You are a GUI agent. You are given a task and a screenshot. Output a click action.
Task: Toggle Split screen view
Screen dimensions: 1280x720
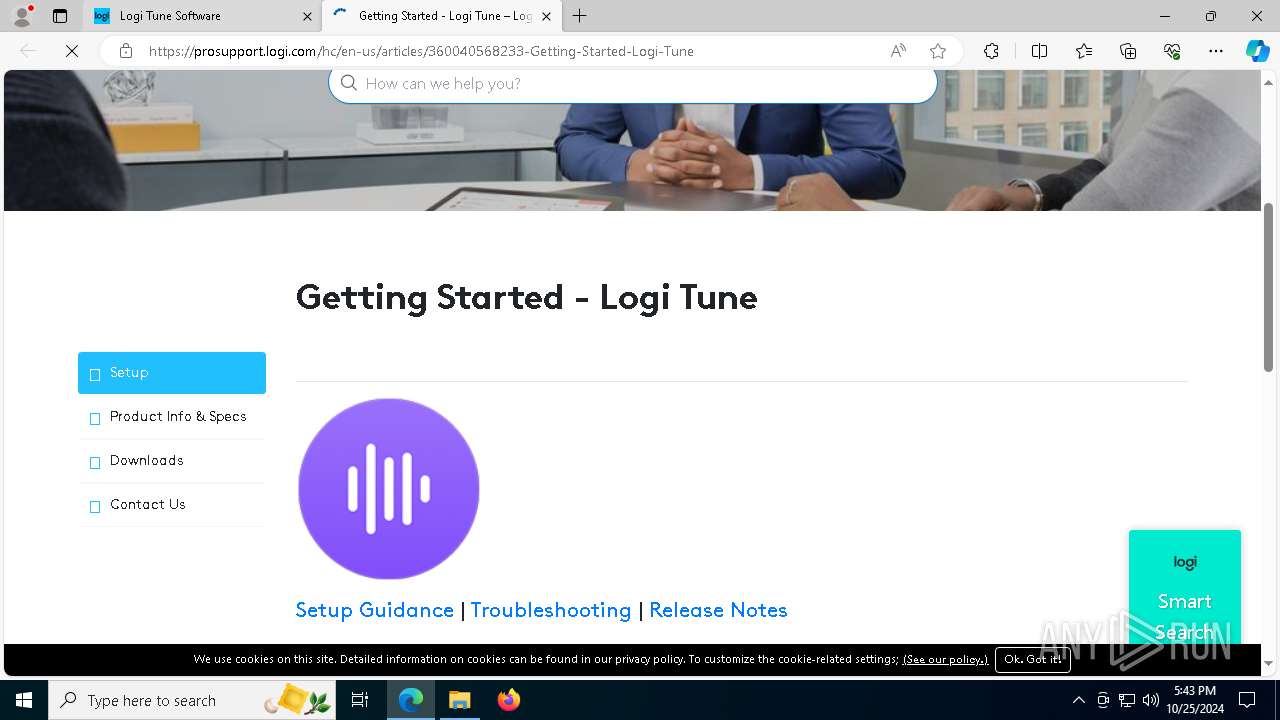coord(1039,51)
